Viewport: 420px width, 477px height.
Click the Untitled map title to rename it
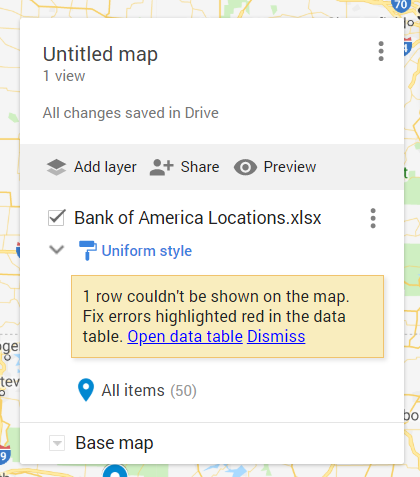(x=100, y=54)
